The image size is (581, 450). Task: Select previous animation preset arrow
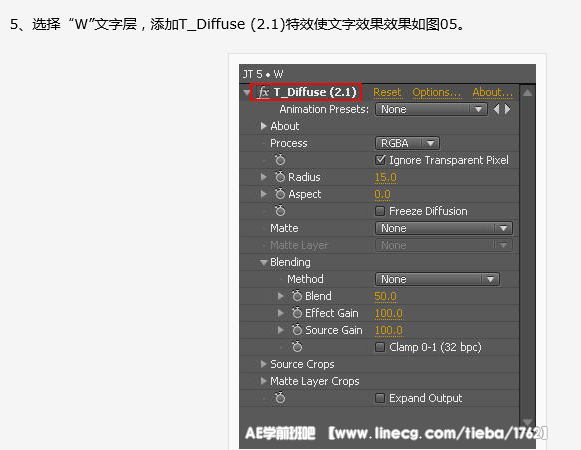497,109
